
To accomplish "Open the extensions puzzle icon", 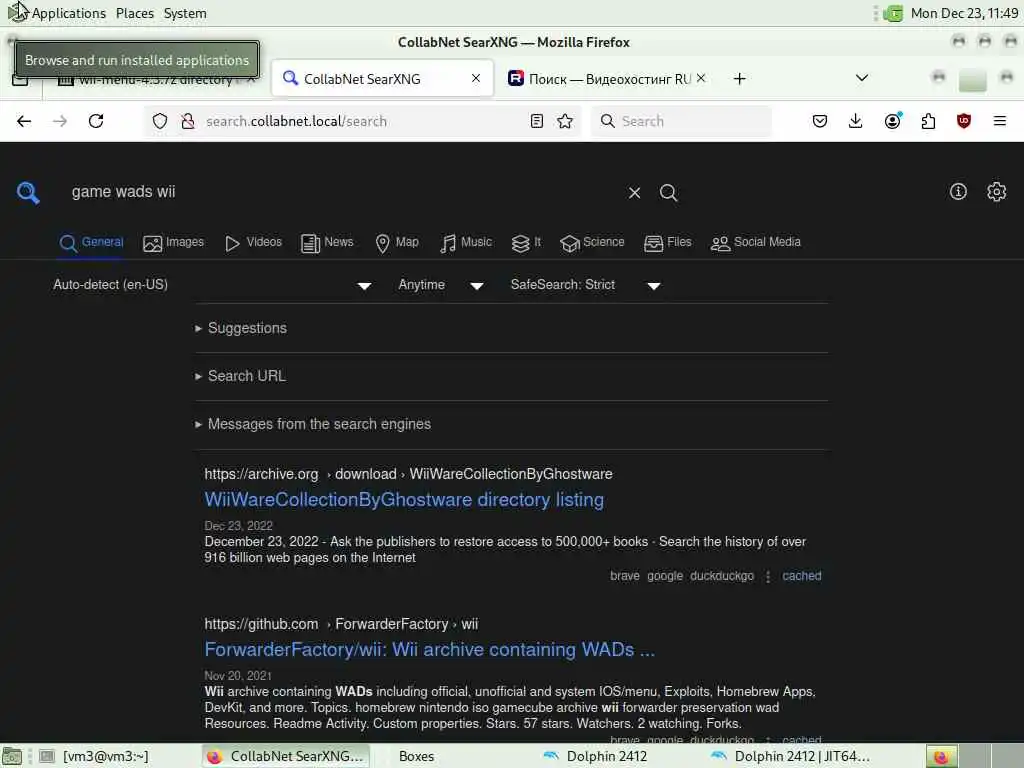I will tap(928, 121).
